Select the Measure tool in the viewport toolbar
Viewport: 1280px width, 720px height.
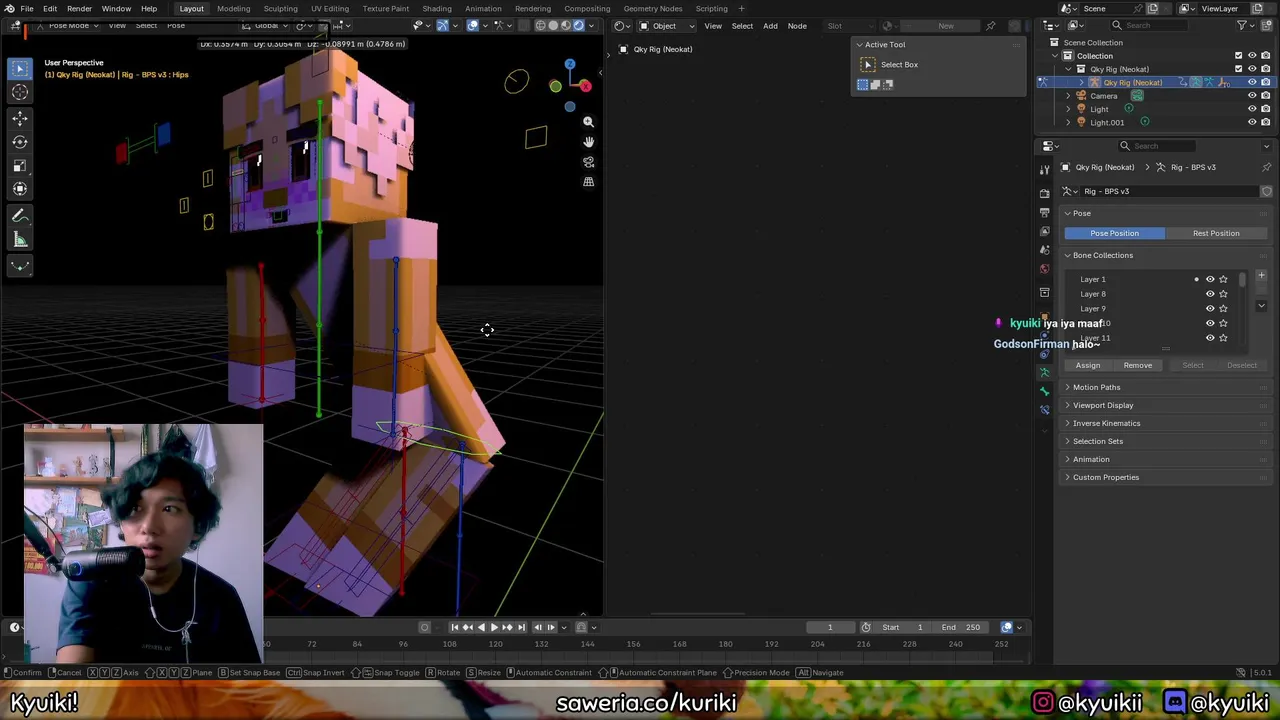[x=19, y=240]
